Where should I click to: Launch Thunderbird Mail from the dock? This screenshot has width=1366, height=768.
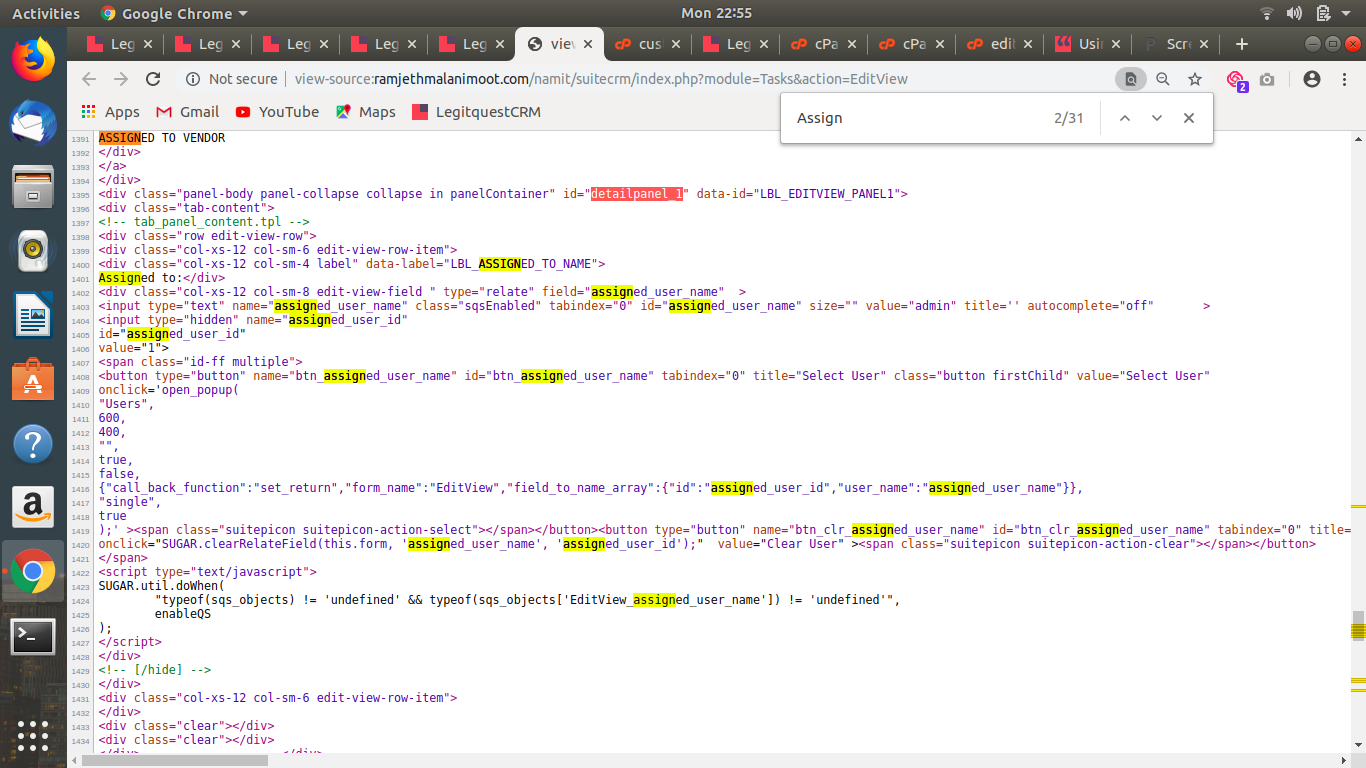coord(33,123)
